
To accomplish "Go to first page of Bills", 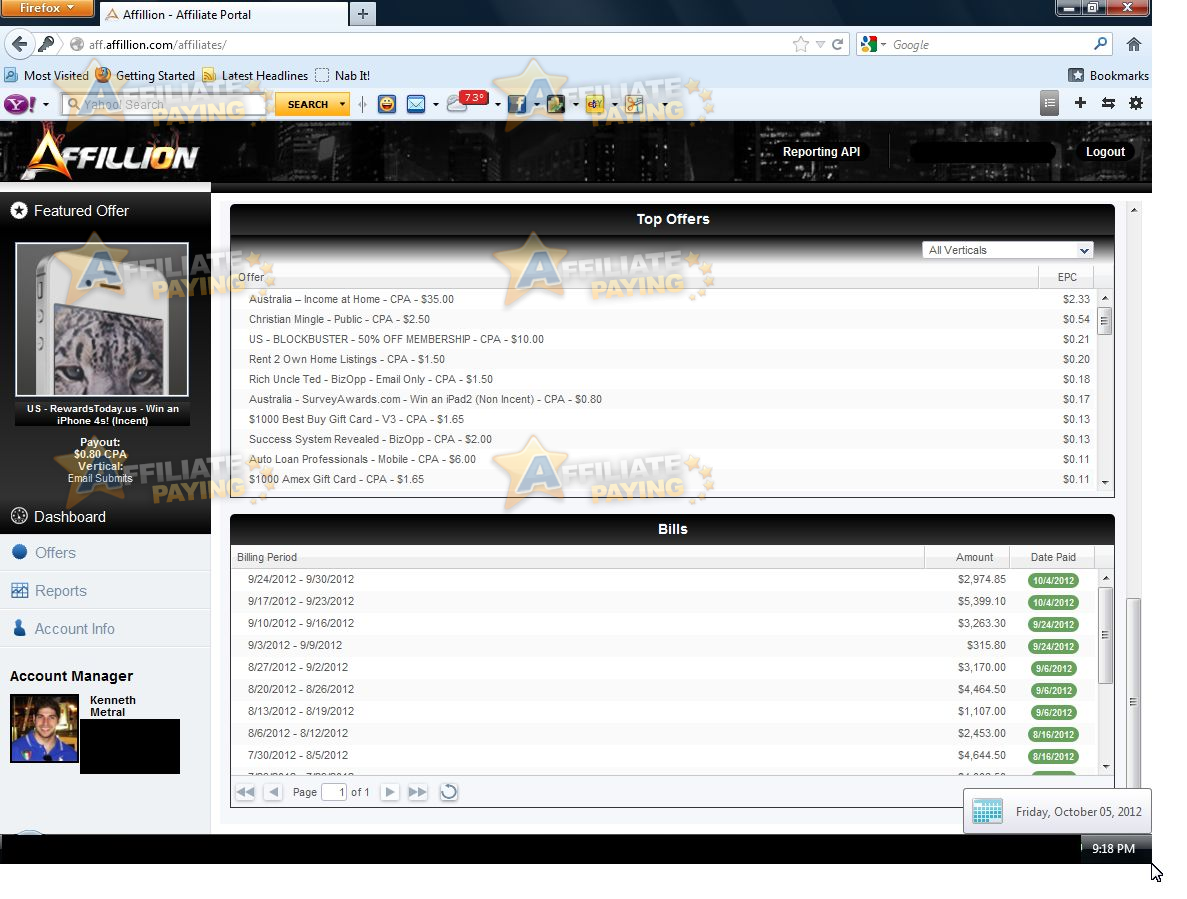I will pos(245,792).
